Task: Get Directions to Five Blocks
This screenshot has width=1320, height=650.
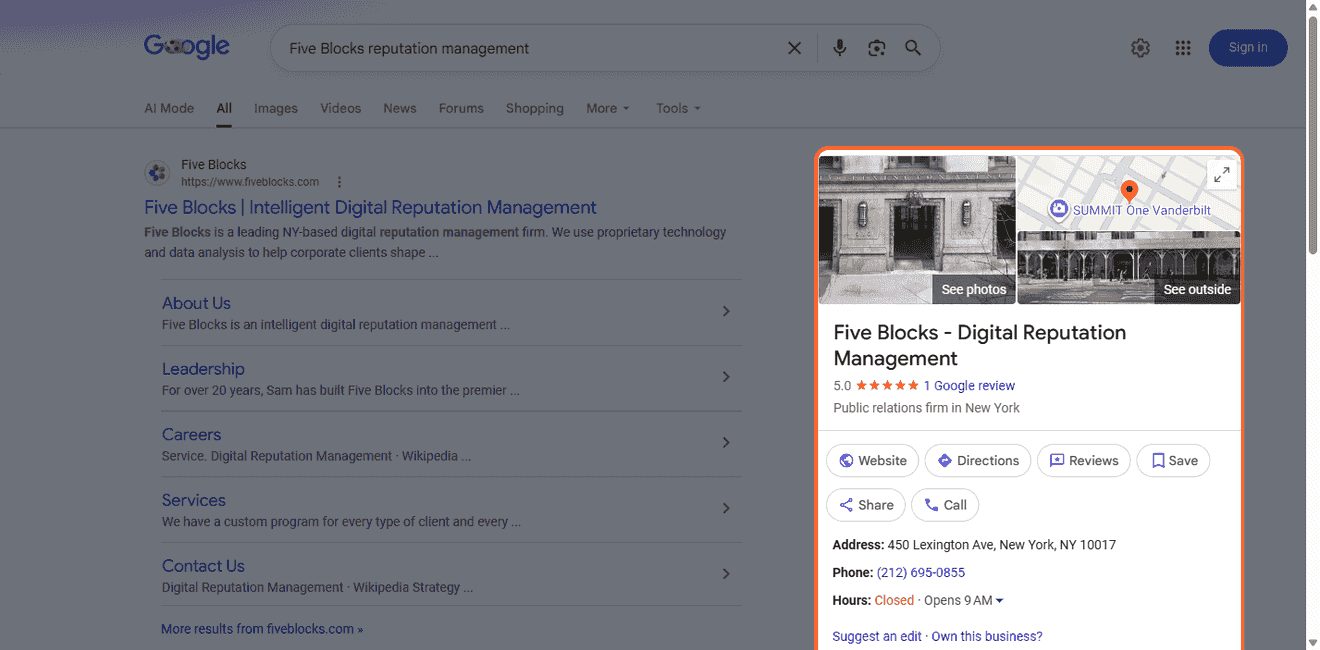Action: coord(978,461)
